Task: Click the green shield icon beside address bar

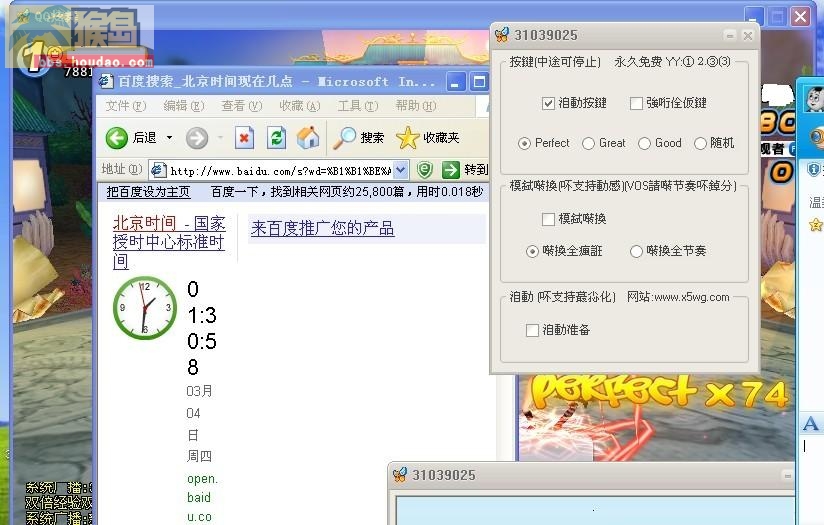Action: click(x=425, y=170)
